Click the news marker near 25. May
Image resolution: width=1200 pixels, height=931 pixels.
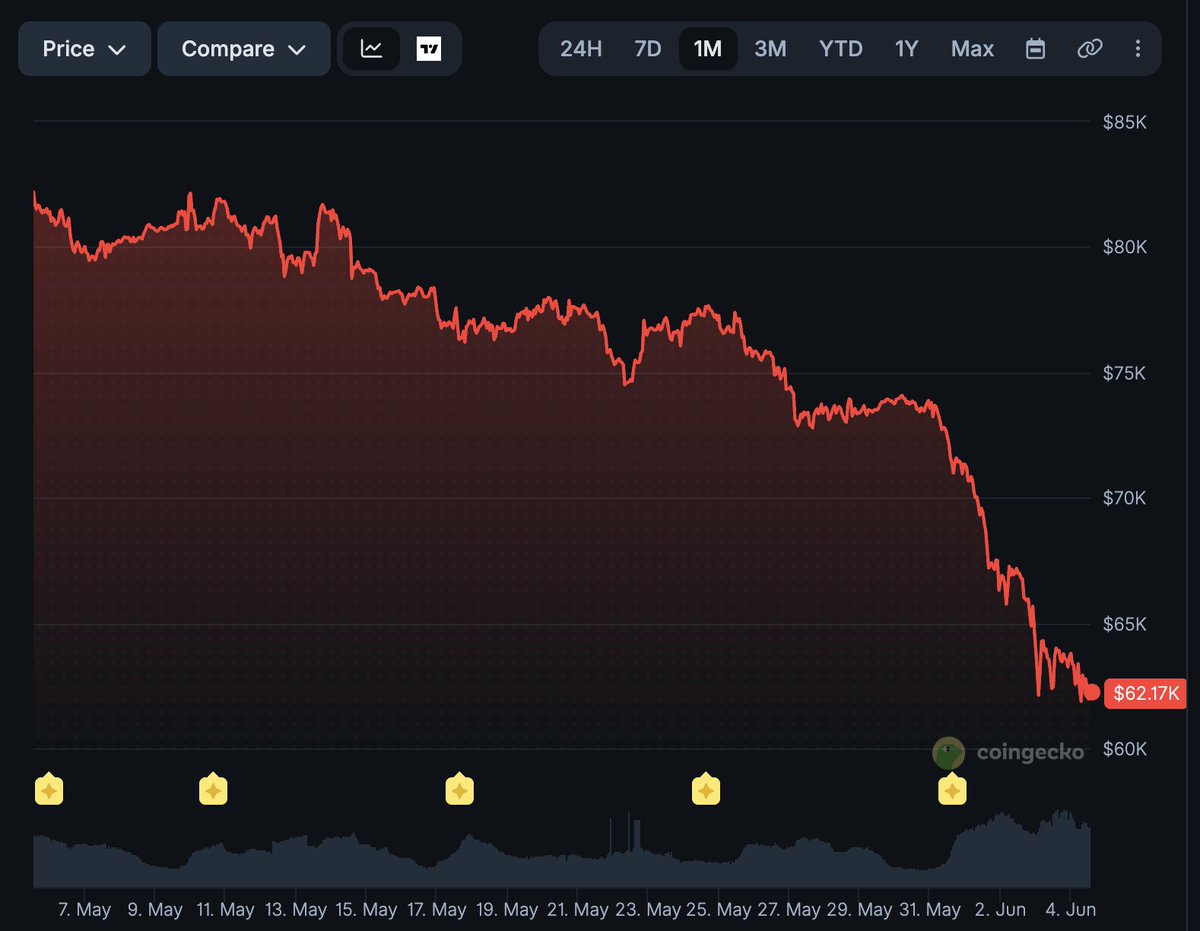point(706,791)
